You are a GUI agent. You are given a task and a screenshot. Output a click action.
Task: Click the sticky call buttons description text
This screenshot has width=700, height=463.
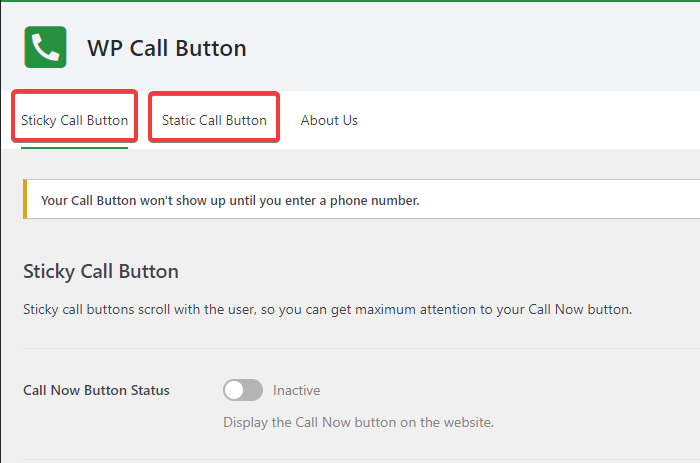tap(327, 310)
